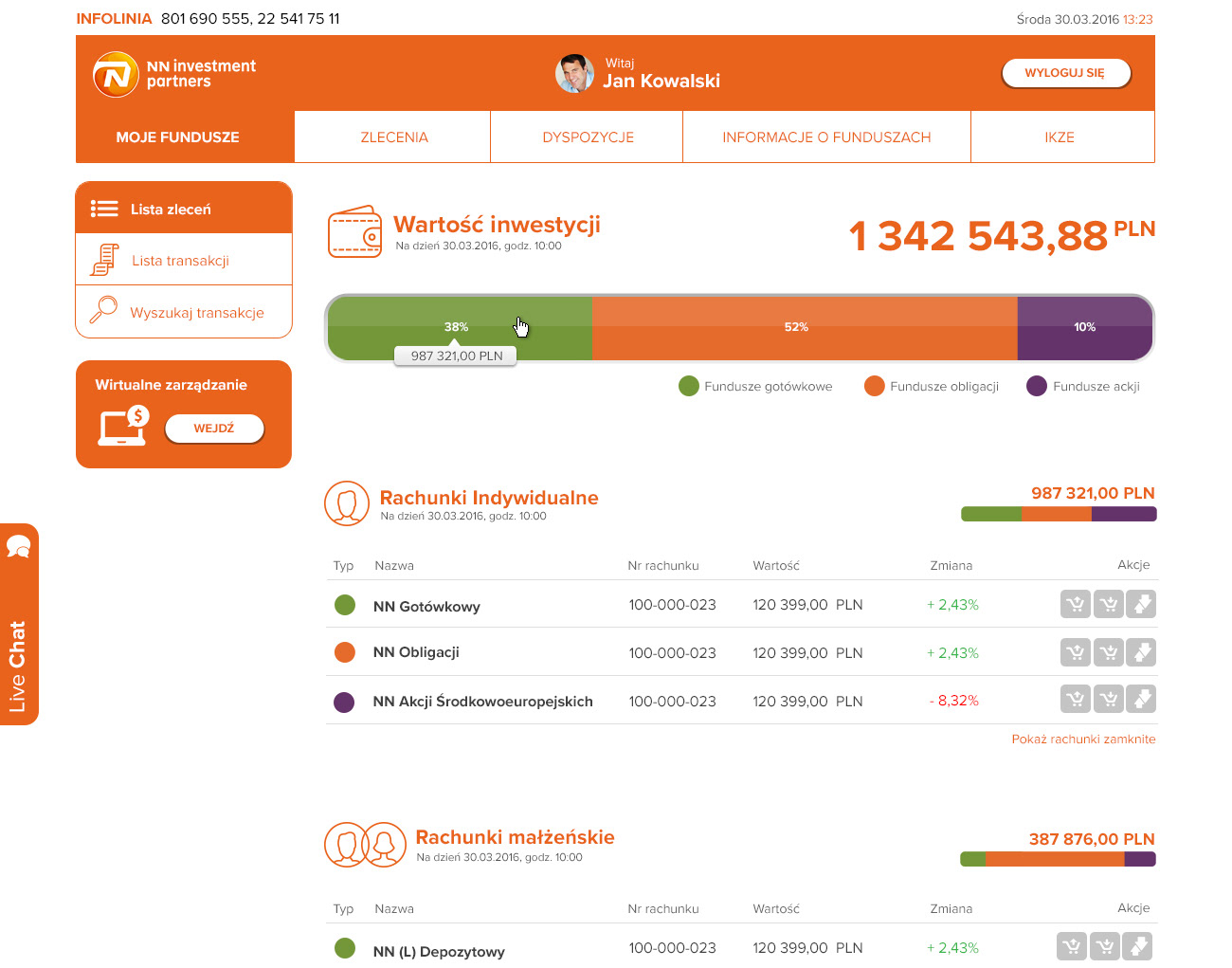Screen dimensions: 1232x968
Task: Click the Nazwa column header in Rachunki Indywidualne
Action: click(394, 565)
